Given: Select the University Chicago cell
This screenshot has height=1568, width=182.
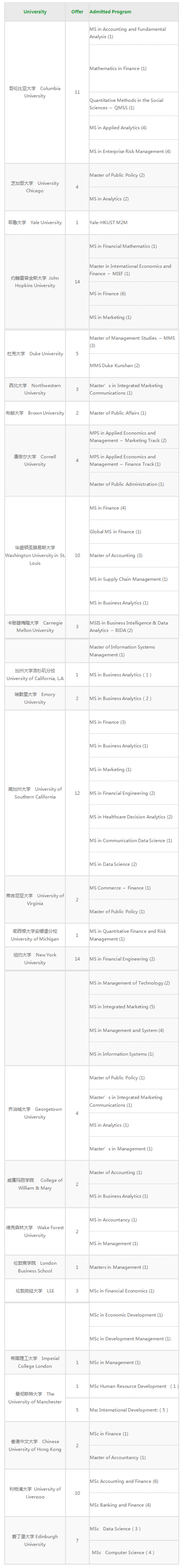Looking at the screenshot, I should point(35,187).
